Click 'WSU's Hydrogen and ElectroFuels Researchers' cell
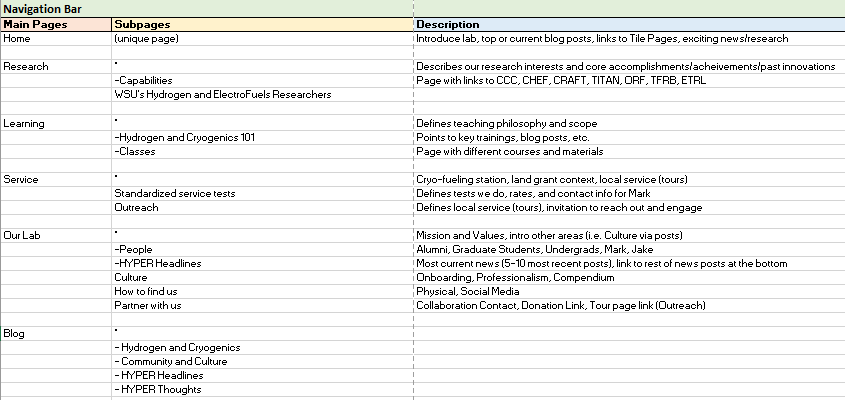 coord(222,94)
